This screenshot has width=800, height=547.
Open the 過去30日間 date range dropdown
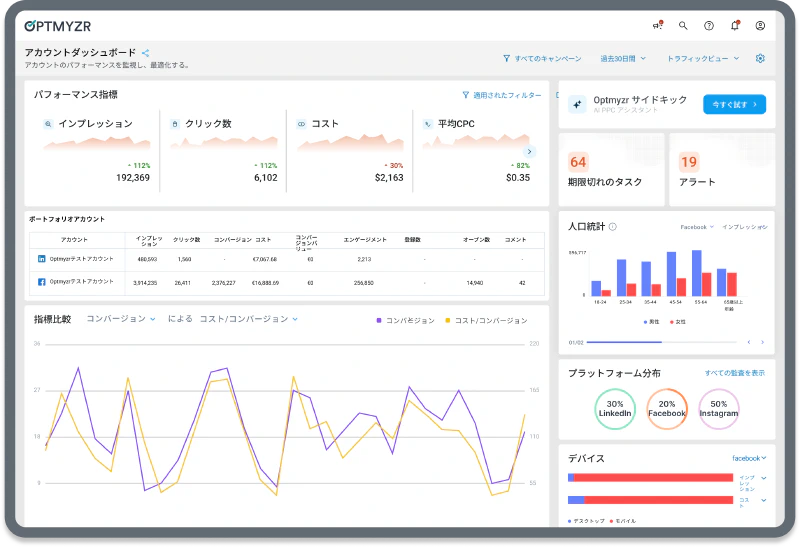(623, 59)
